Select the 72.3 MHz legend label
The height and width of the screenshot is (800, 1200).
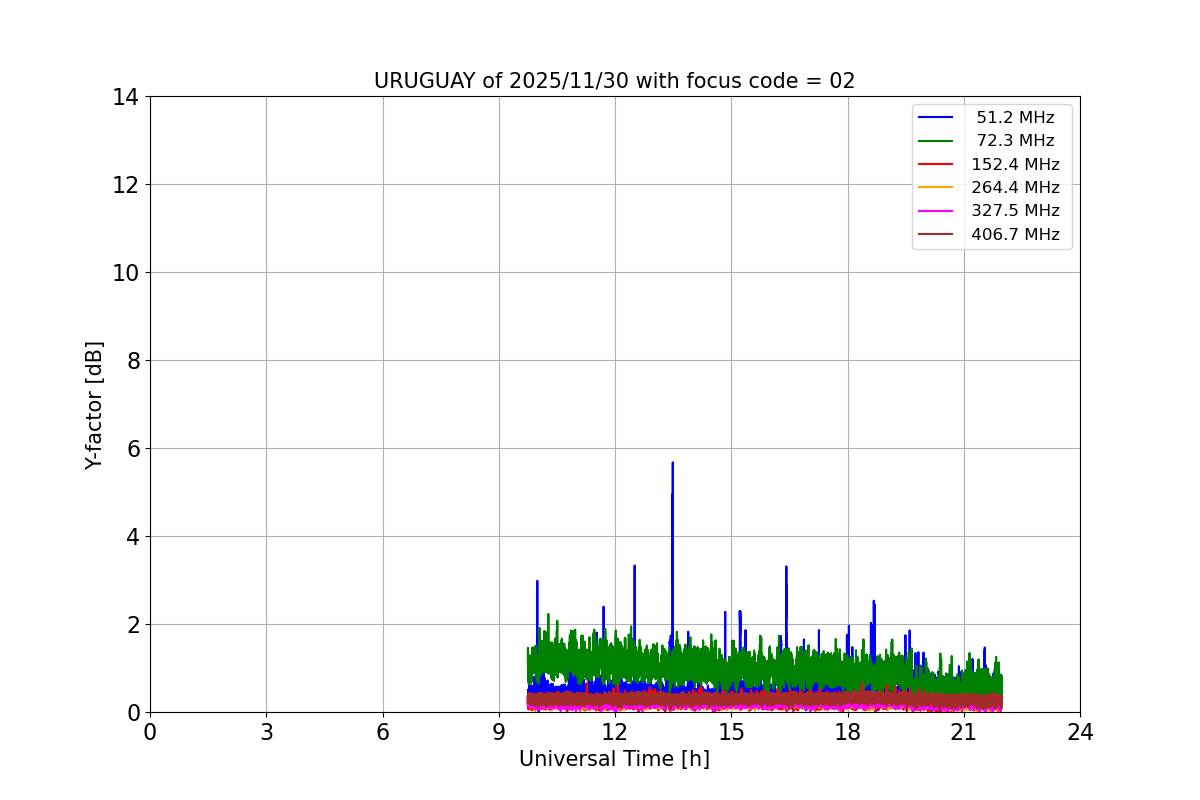1015,141
